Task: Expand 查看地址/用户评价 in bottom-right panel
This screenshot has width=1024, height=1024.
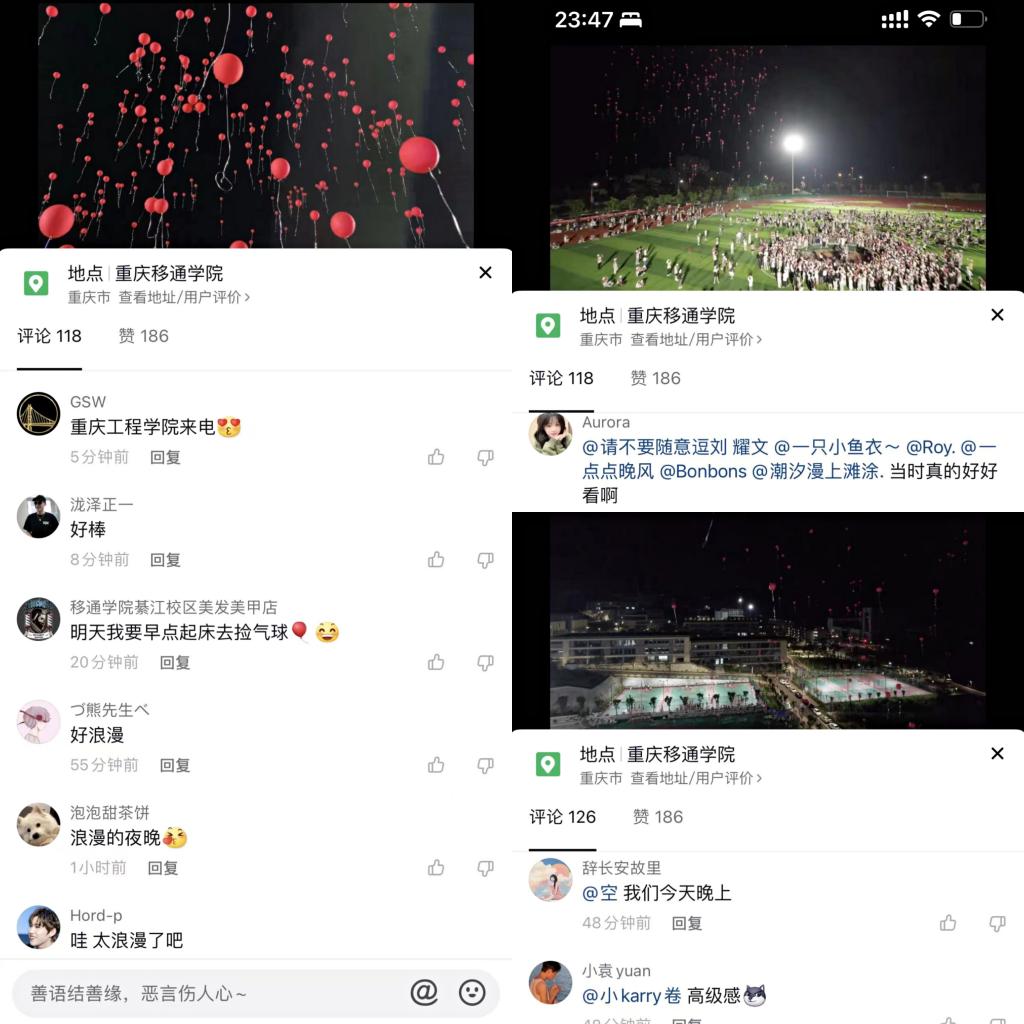Action: [696, 778]
